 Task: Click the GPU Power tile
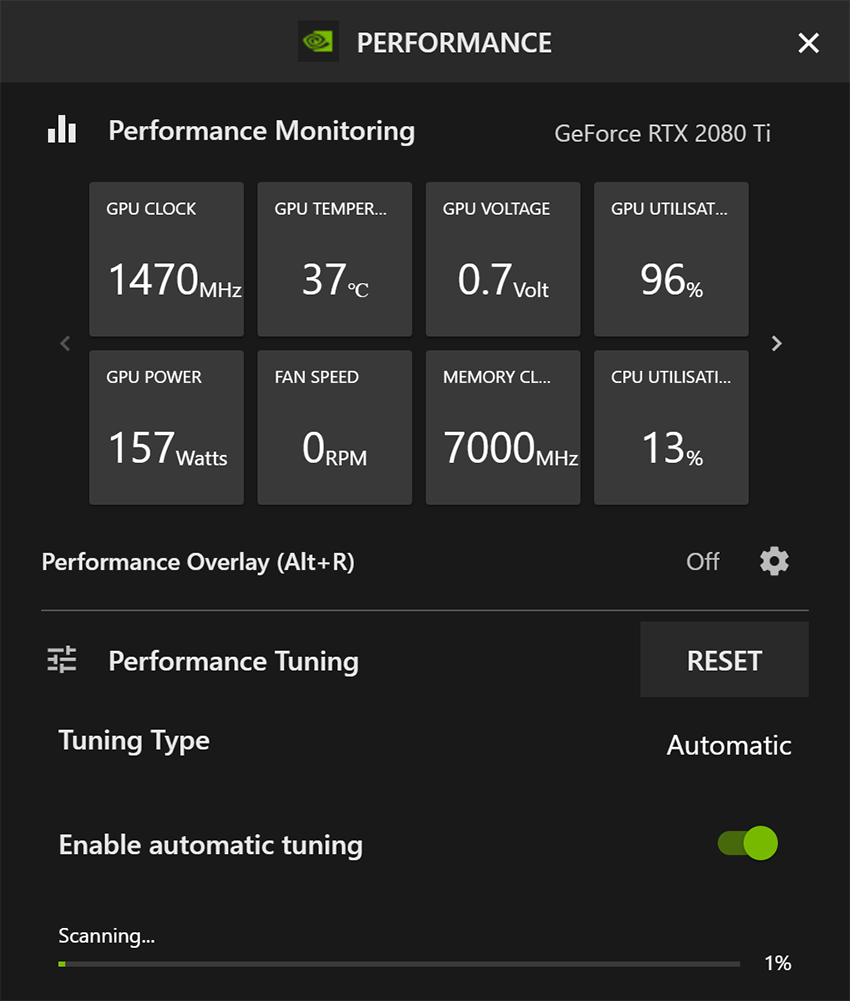(166, 427)
